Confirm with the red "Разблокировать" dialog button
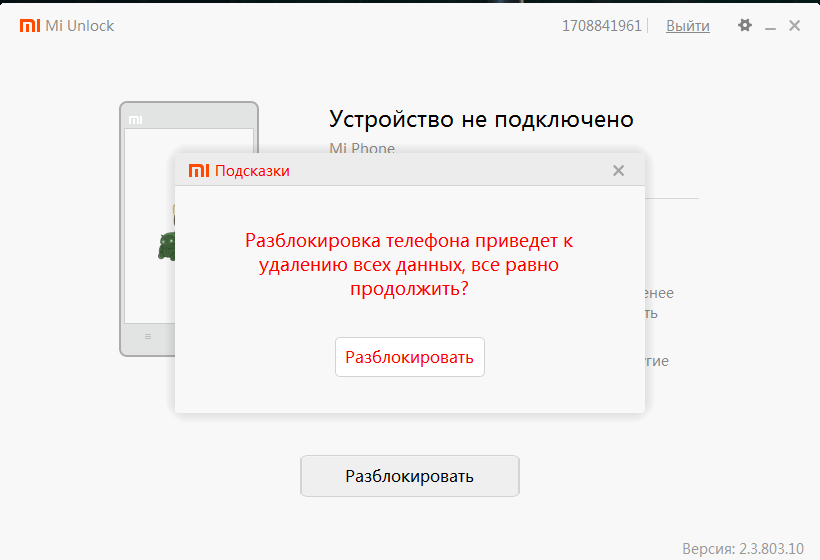The height and width of the screenshot is (560, 820). click(x=409, y=357)
